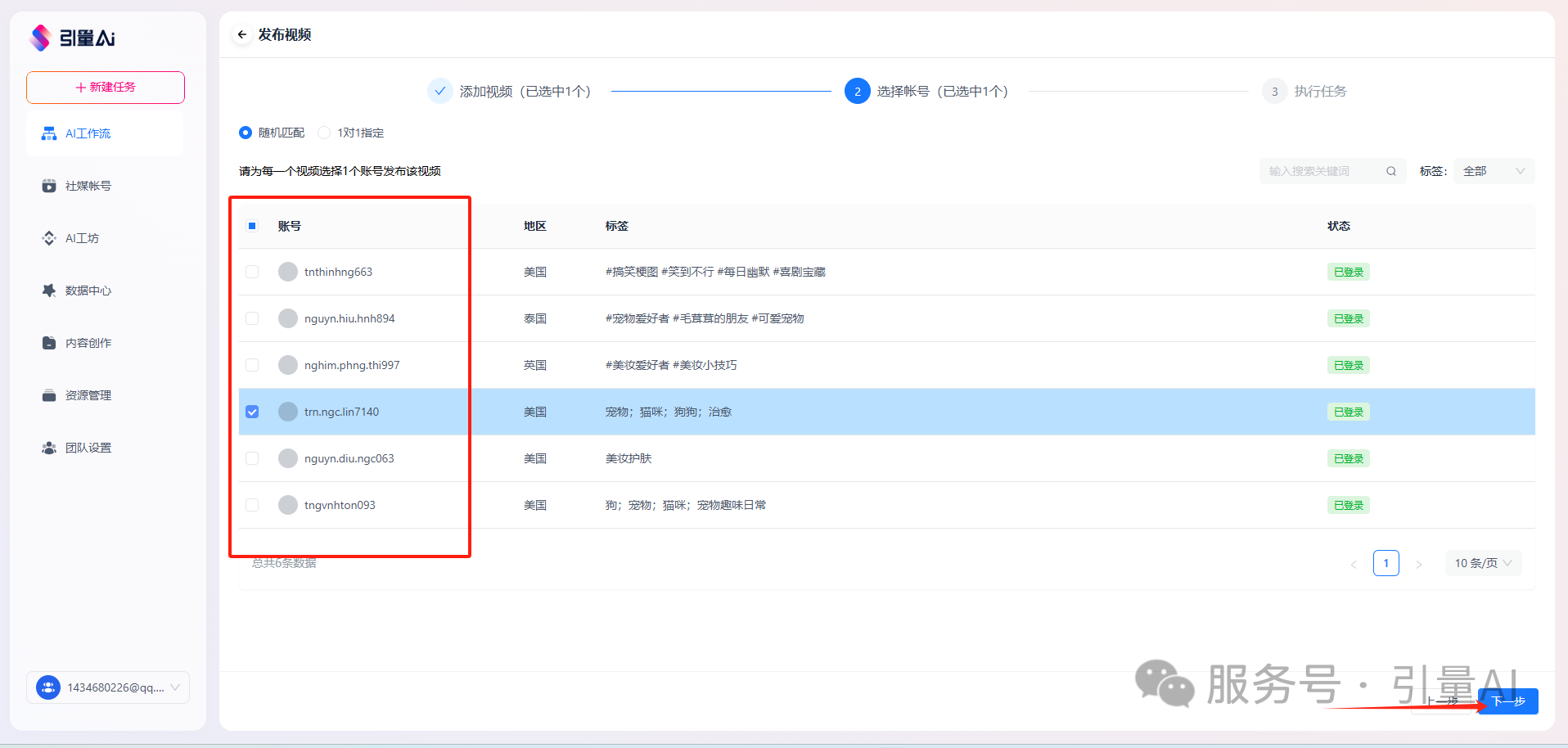Image resolution: width=1568 pixels, height=748 pixels.
Task: Click the 下一步 button
Action: tap(1509, 701)
